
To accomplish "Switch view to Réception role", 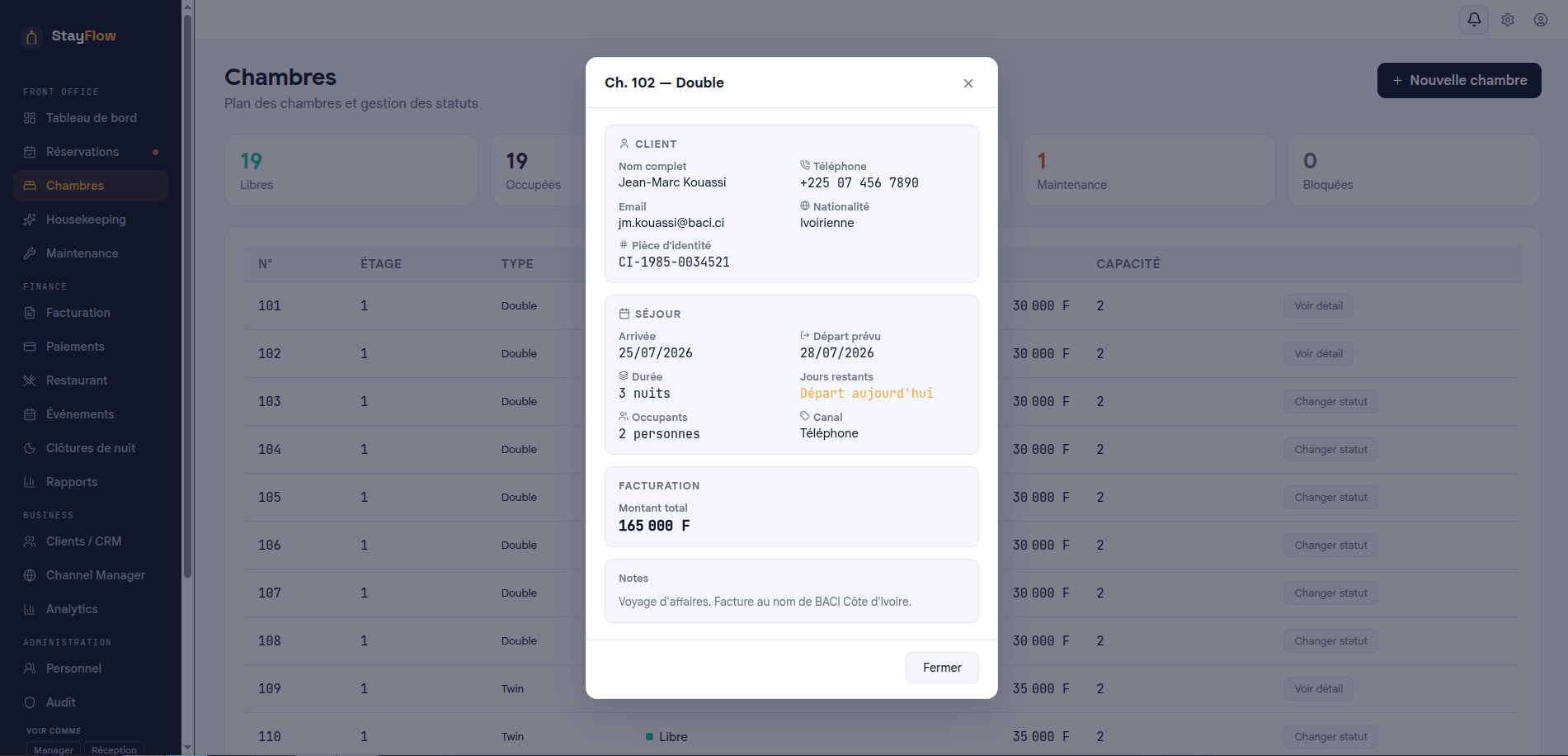I will point(114,749).
